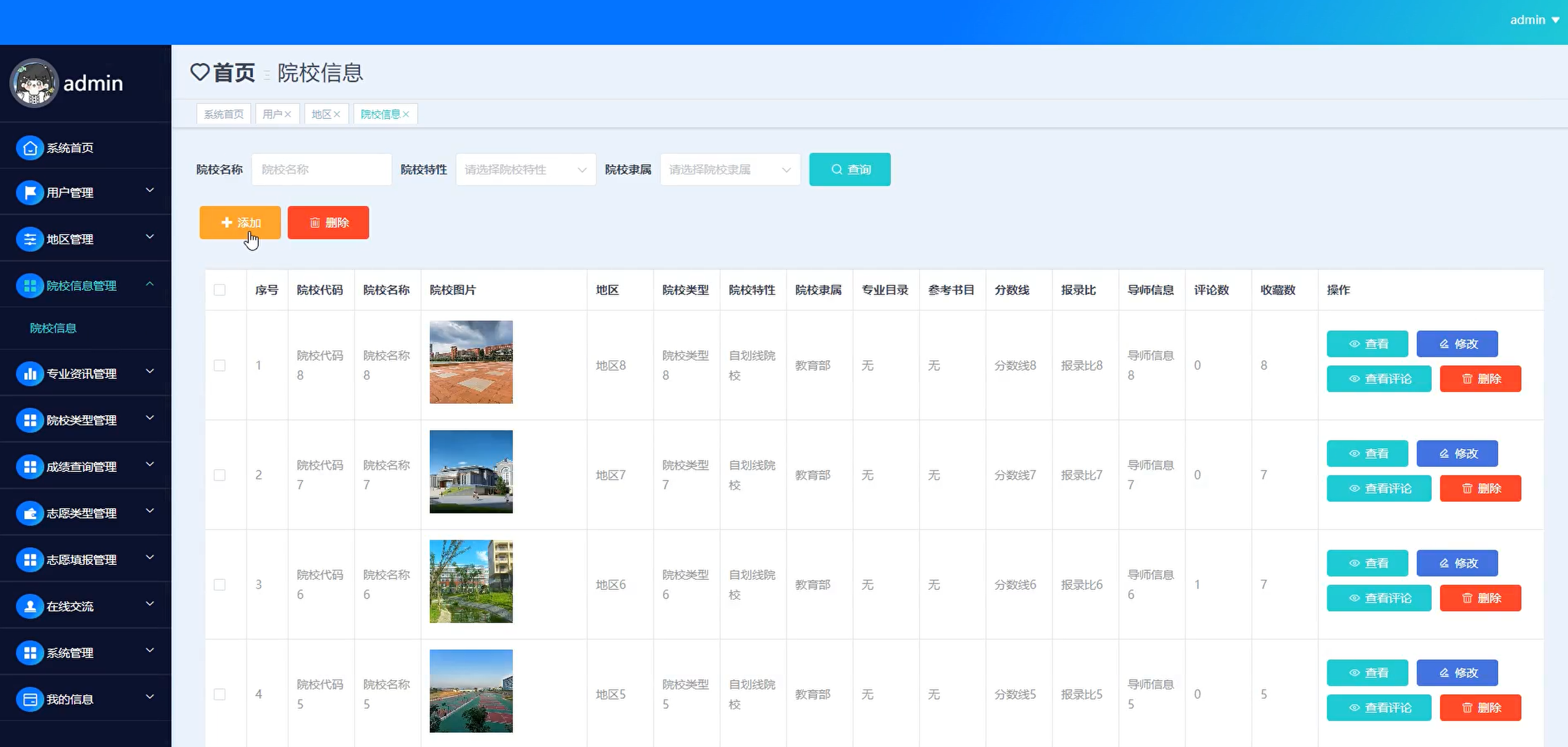The height and width of the screenshot is (747, 1568).
Task: Click the admin avatar picture
Action: (x=34, y=83)
